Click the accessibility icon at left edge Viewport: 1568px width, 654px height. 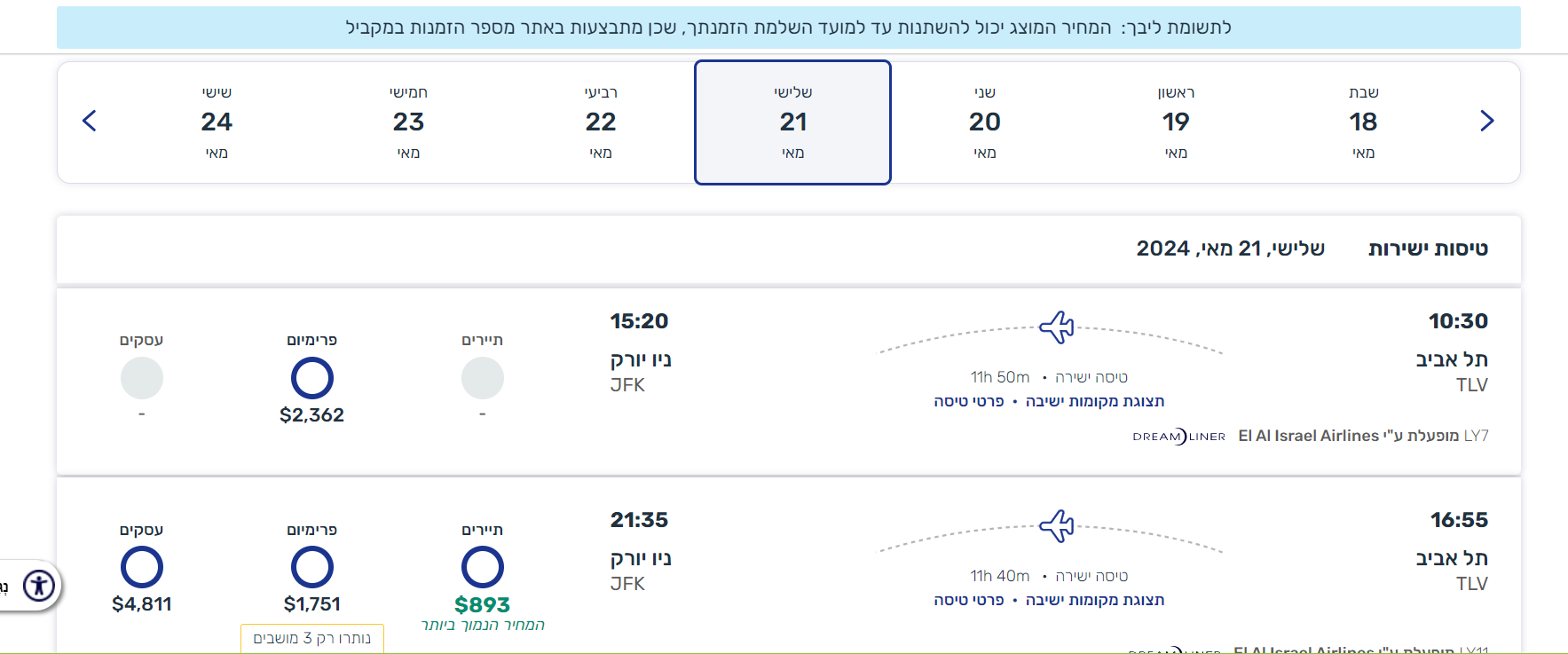coord(39,586)
